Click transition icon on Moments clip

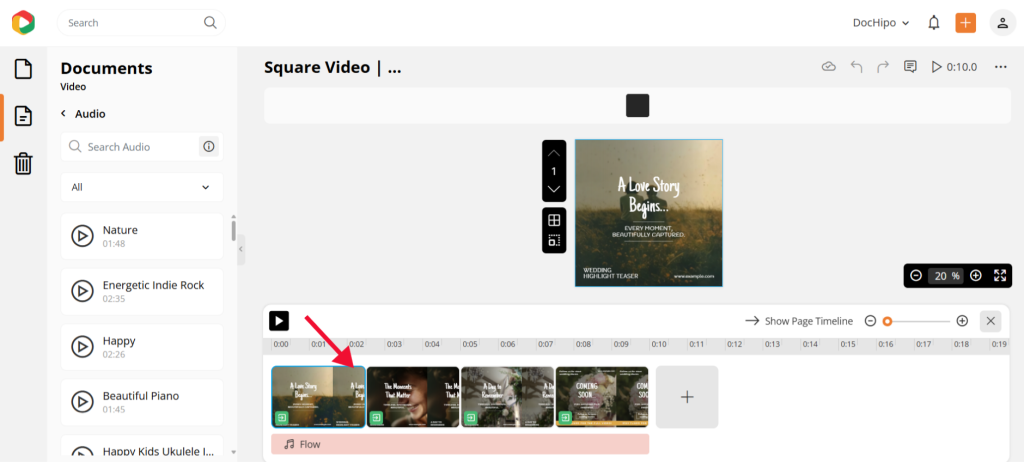coord(376,418)
